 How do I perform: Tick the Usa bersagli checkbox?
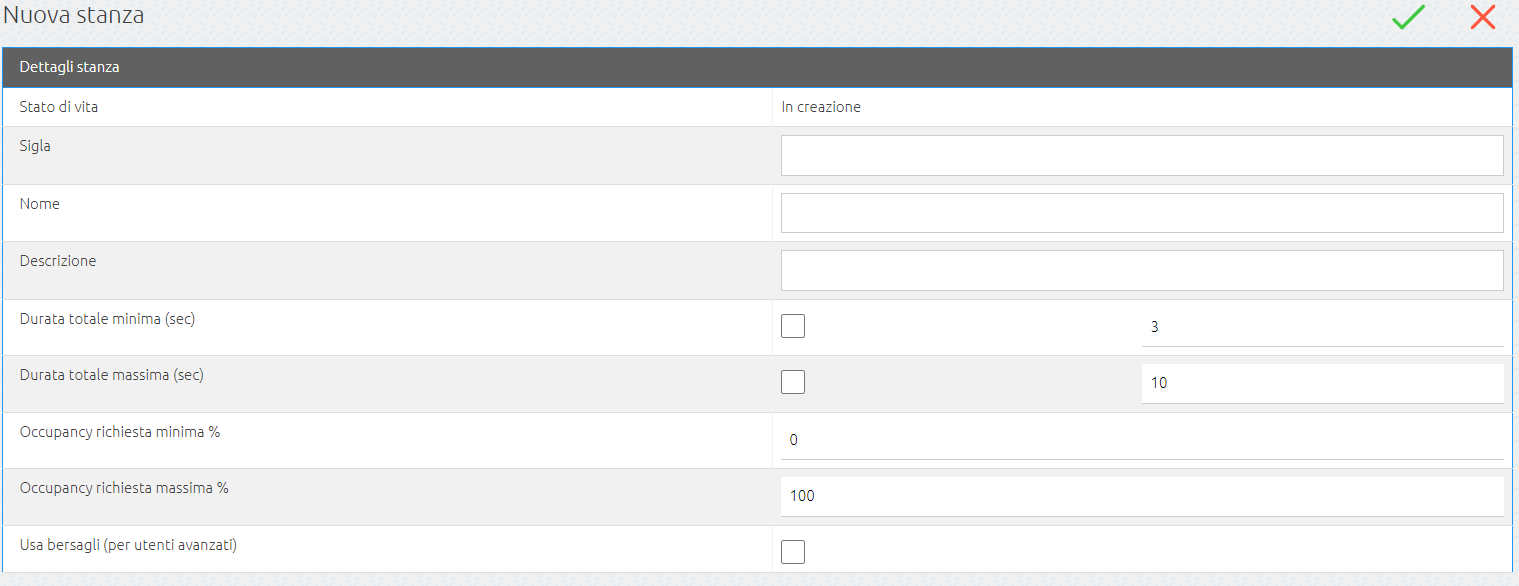click(x=793, y=552)
